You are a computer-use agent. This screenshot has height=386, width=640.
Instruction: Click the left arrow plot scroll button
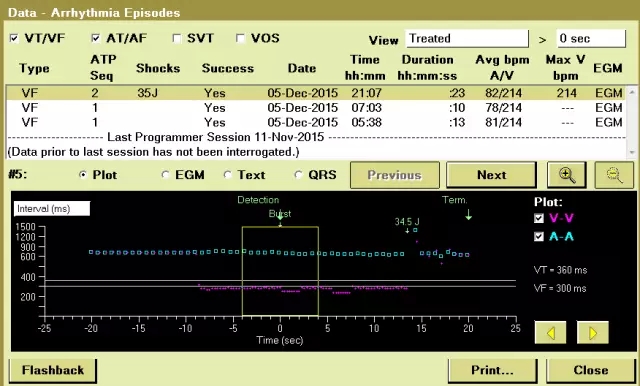pos(551,333)
